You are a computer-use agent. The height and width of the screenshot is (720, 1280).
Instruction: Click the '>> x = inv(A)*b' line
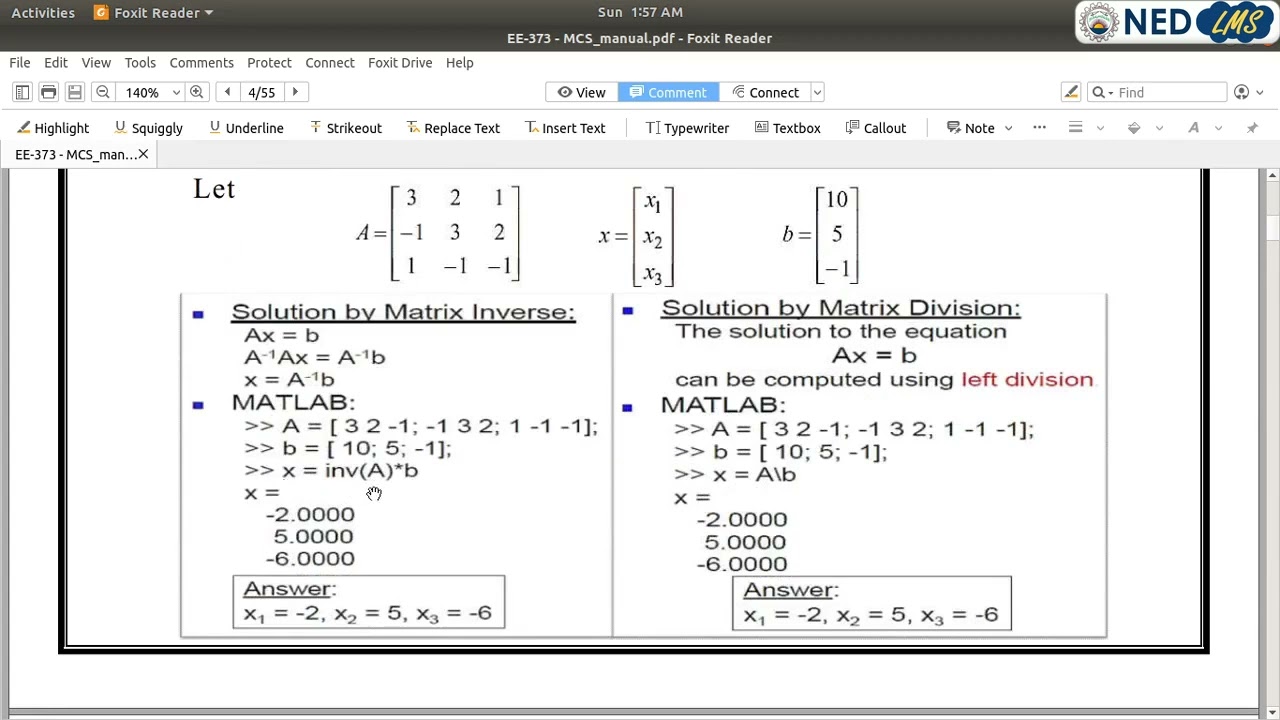pos(331,470)
